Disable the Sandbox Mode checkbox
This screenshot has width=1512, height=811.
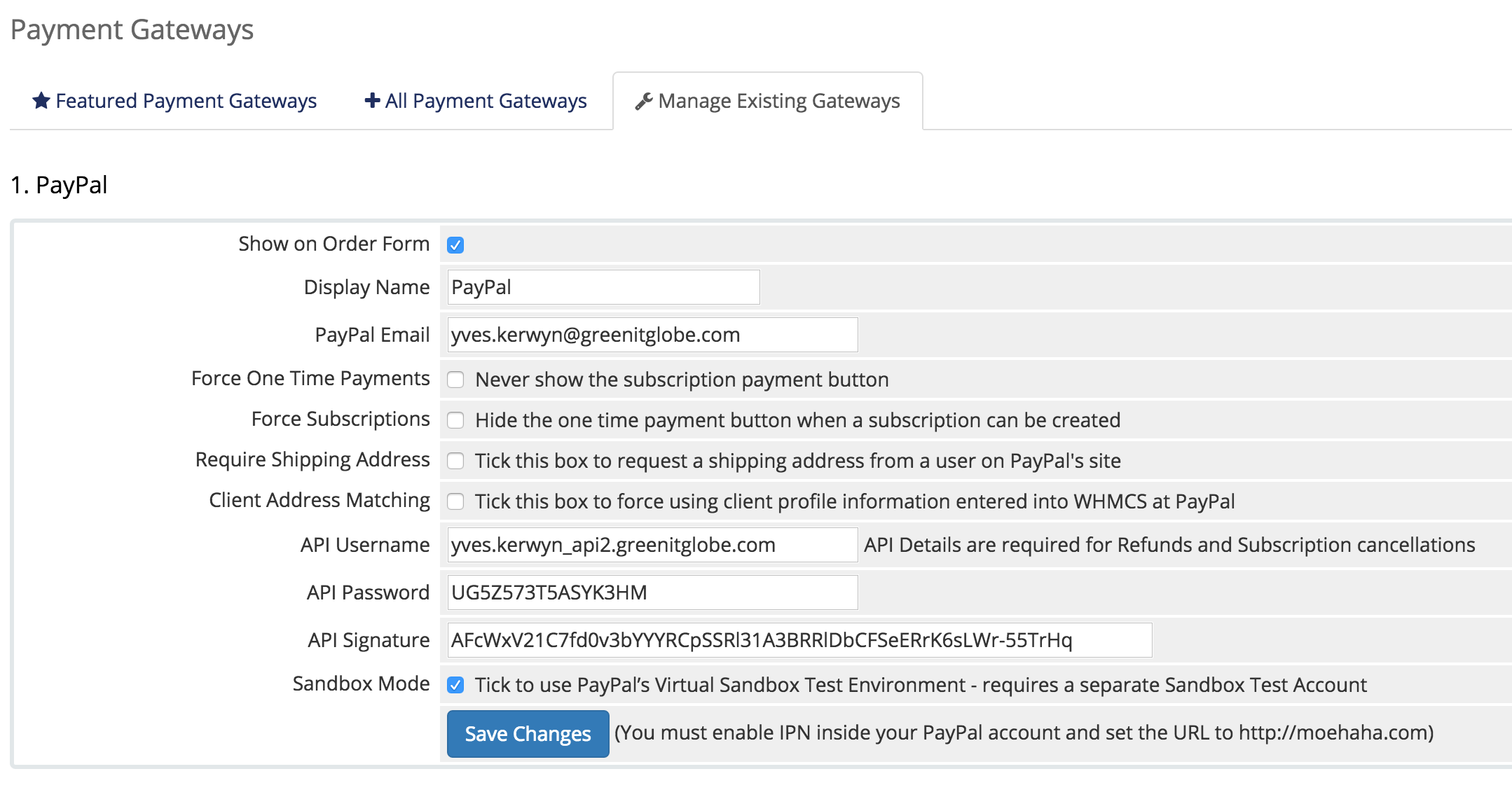[455, 685]
